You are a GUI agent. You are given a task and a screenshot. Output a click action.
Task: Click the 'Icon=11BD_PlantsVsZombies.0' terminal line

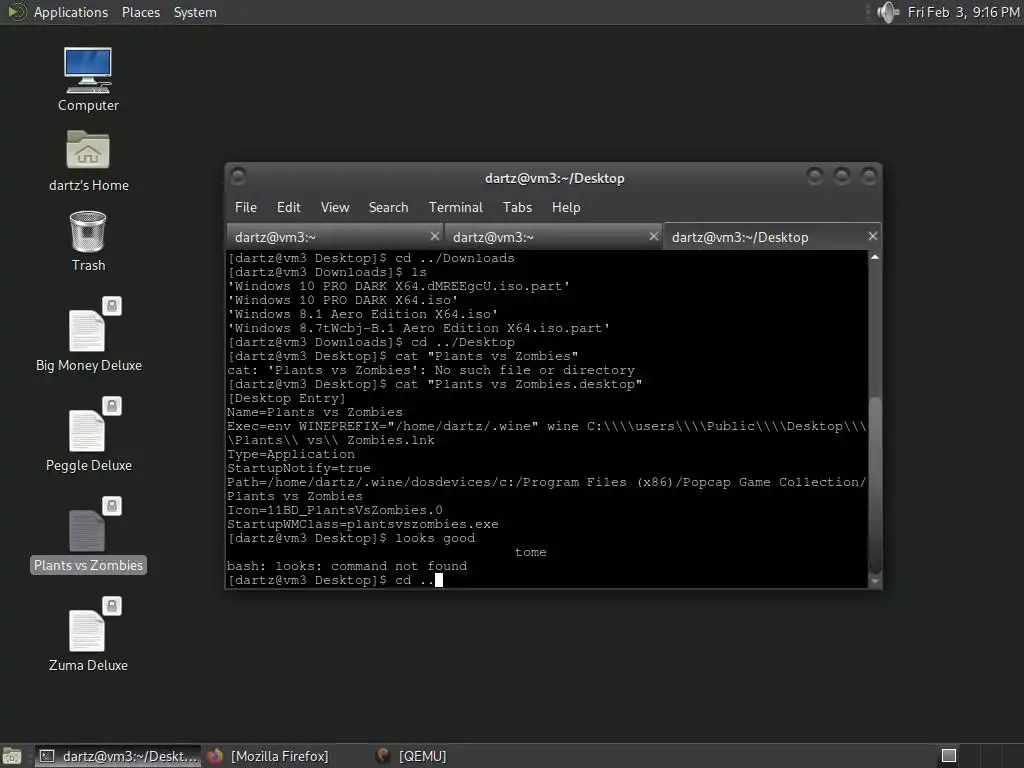334,510
